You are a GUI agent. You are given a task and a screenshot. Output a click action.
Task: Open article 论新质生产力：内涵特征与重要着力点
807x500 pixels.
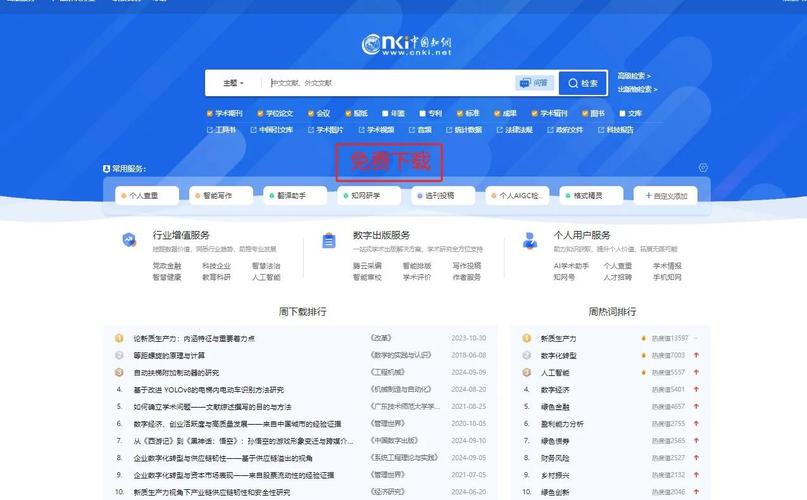click(194, 338)
